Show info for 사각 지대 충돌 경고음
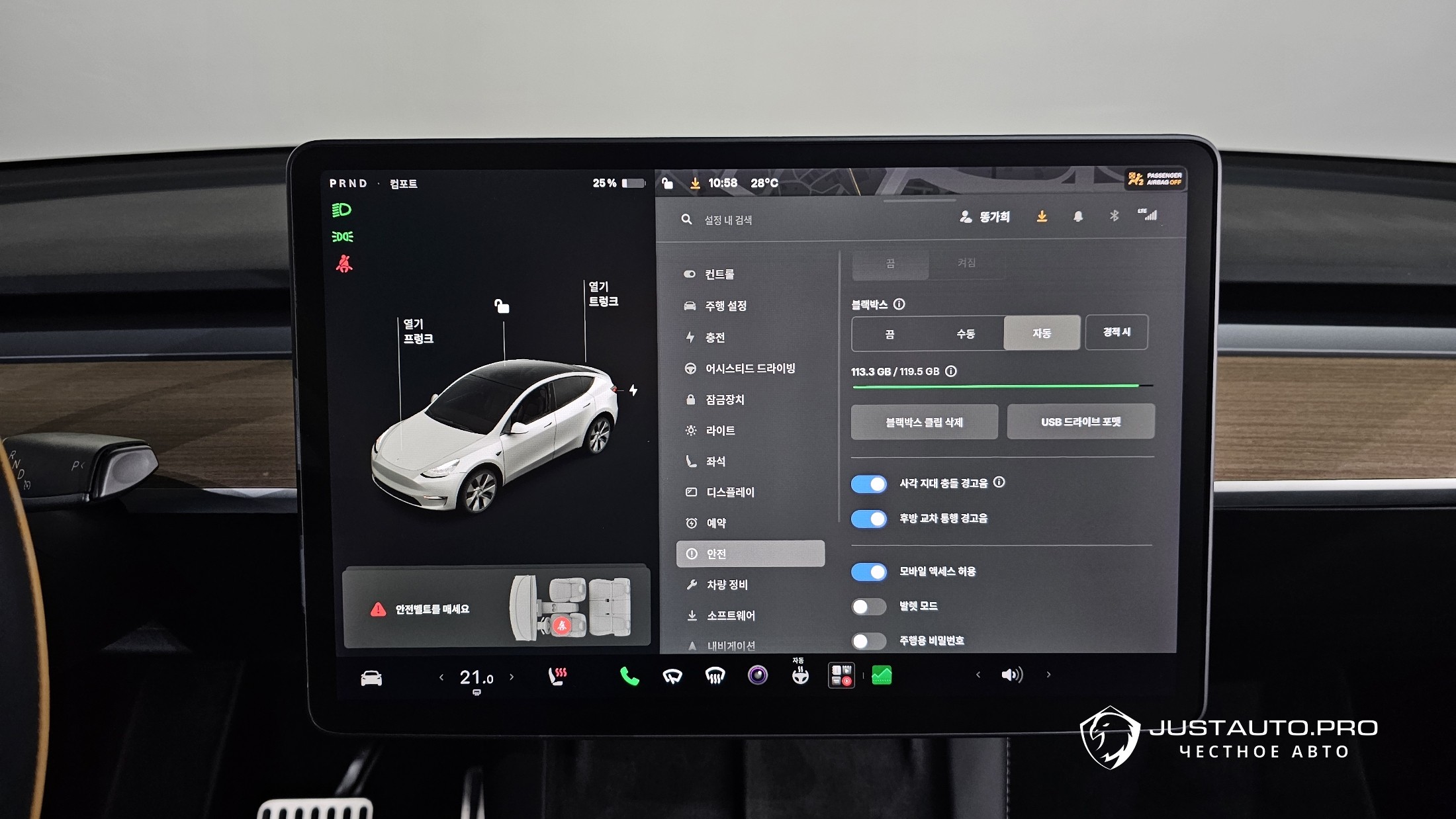 (x=999, y=482)
